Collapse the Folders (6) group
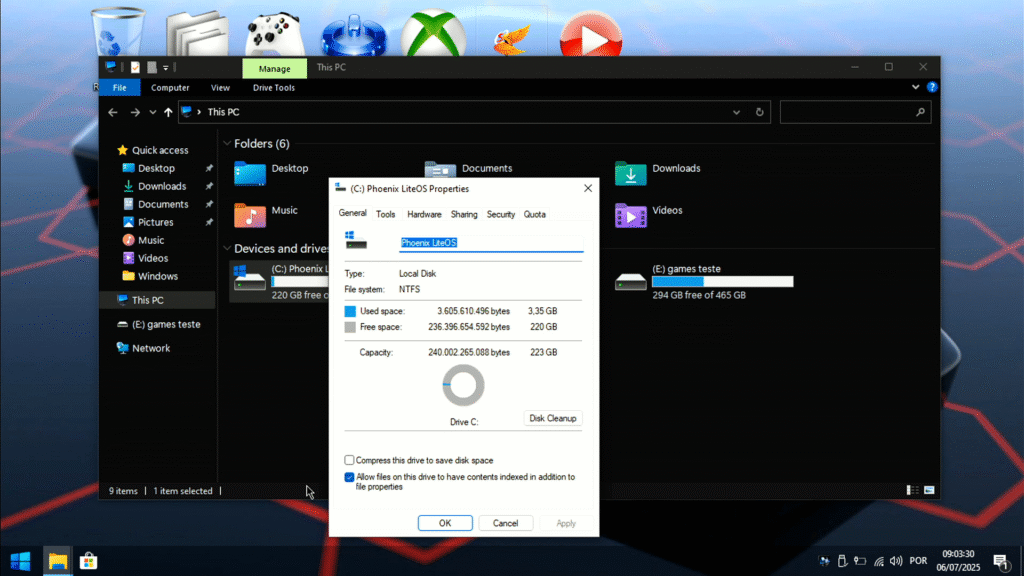1024x576 pixels. click(x=227, y=144)
